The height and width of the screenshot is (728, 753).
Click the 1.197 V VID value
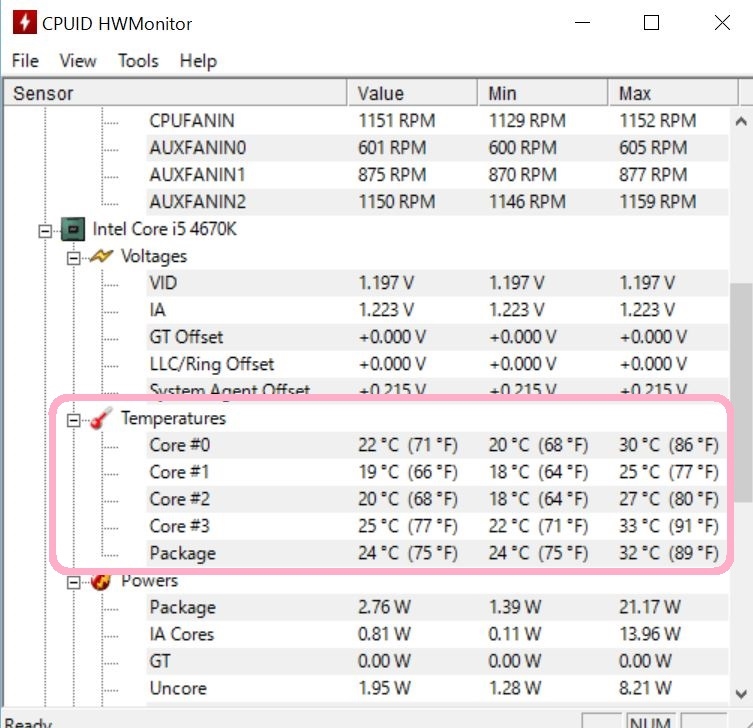(x=386, y=283)
